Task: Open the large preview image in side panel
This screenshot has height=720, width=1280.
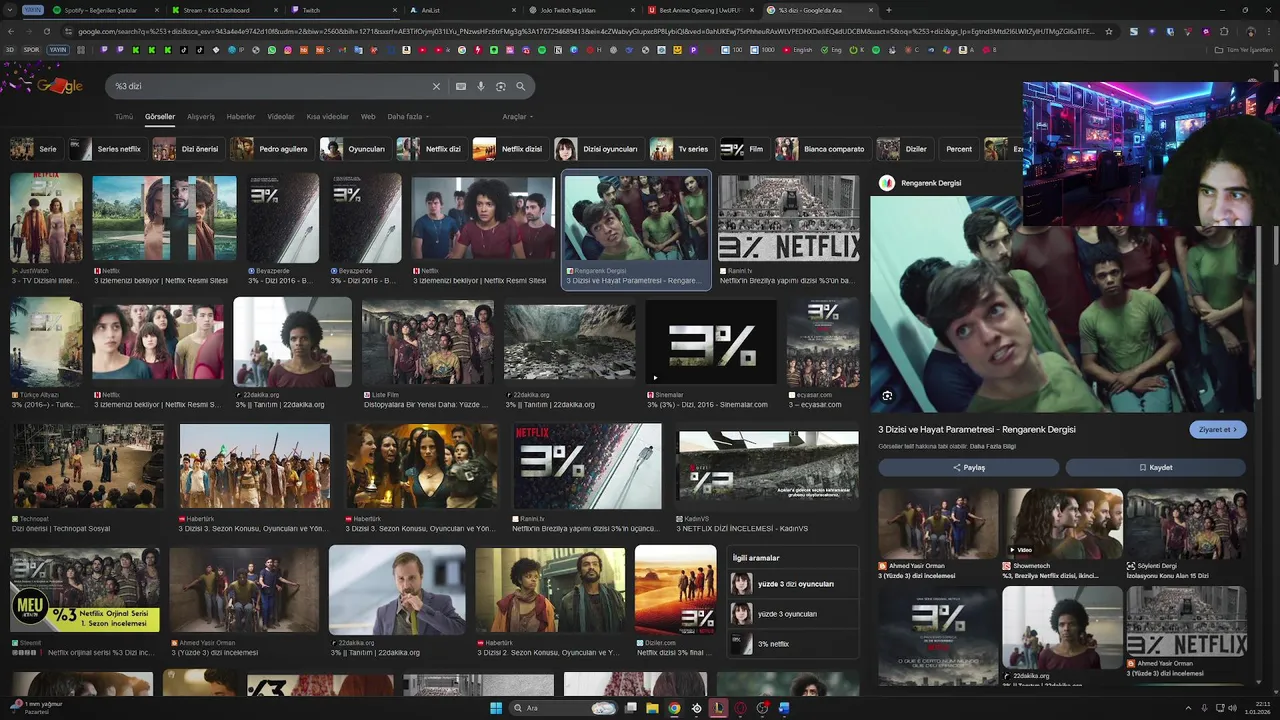Action: 1062,304
